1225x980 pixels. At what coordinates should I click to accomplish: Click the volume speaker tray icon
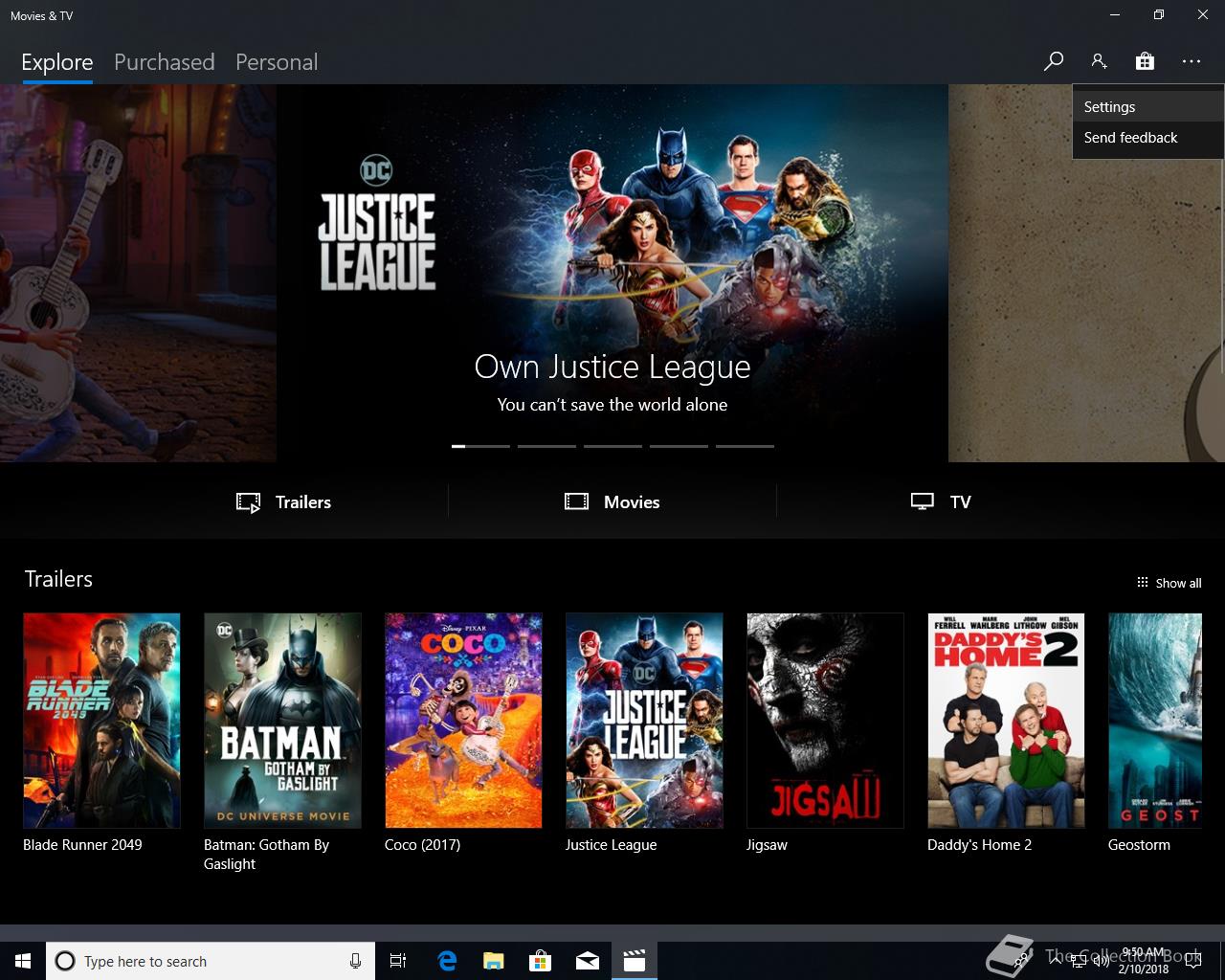[1101, 961]
